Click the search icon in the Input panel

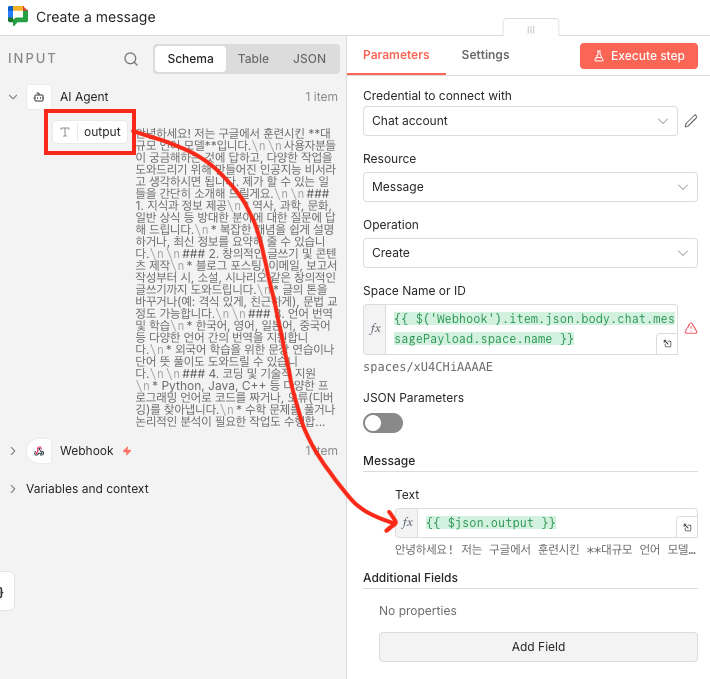[131, 59]
